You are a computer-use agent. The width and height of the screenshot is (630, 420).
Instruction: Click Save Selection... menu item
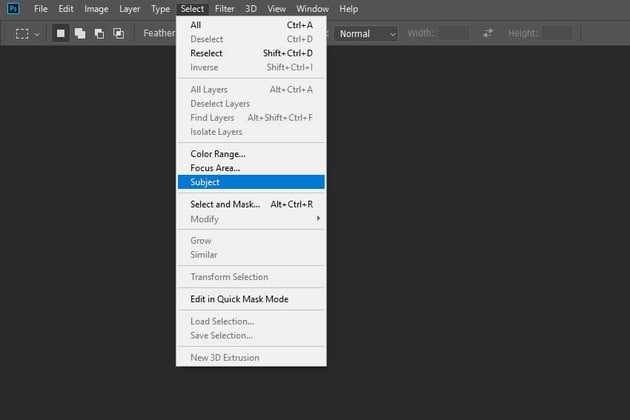(251, 336)
